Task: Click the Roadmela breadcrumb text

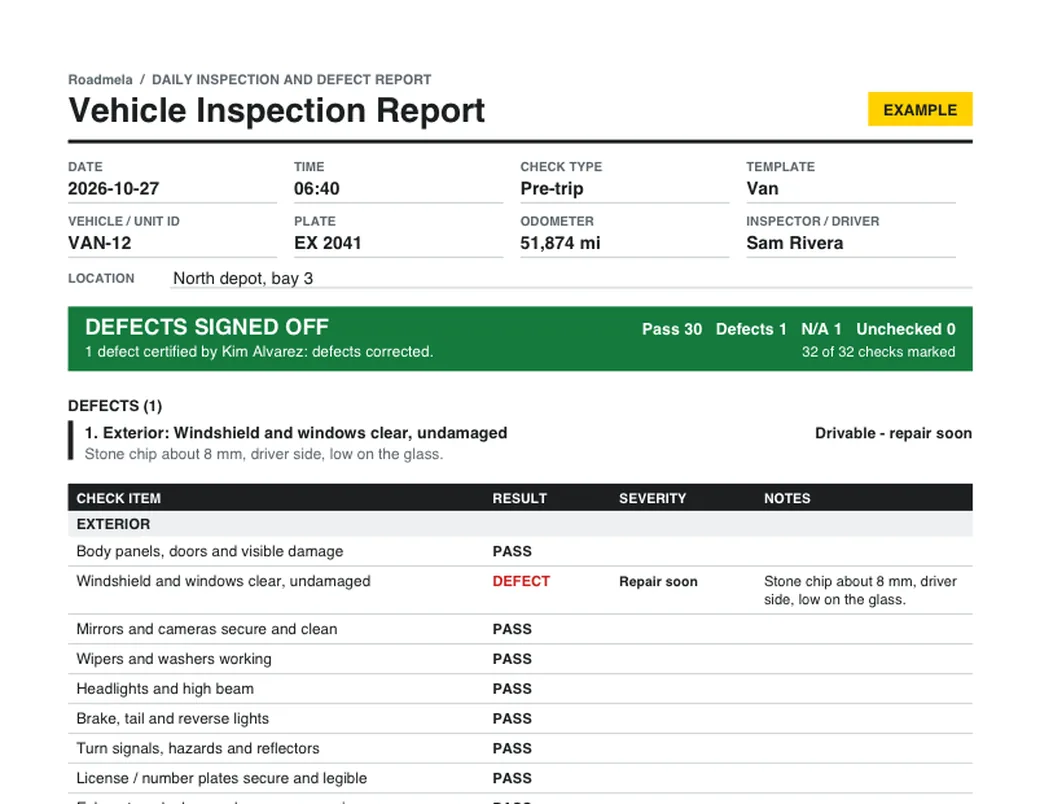Action: pos(100,80)
